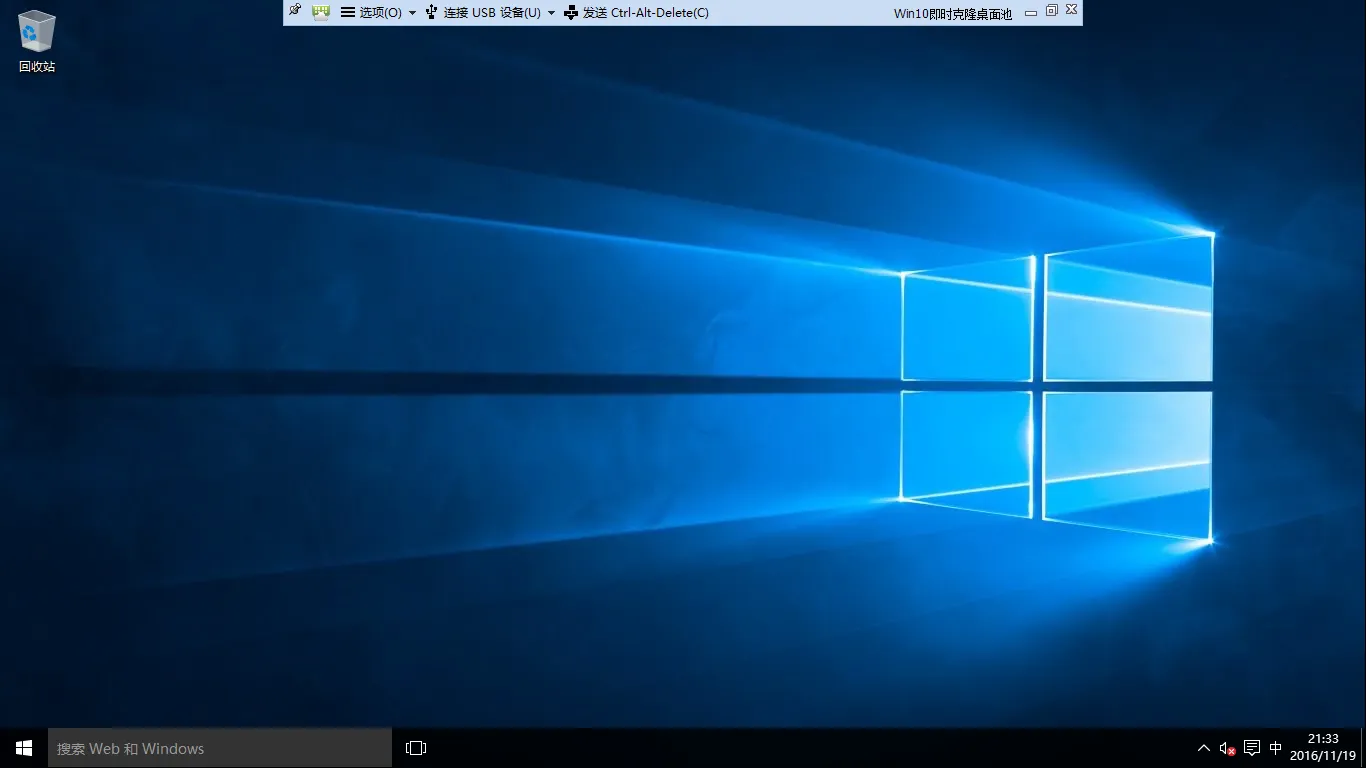This screenshot has width=1366, height=768.
Task: Click the Show desktop strip beside the clock
Action: pos(1363,748)
